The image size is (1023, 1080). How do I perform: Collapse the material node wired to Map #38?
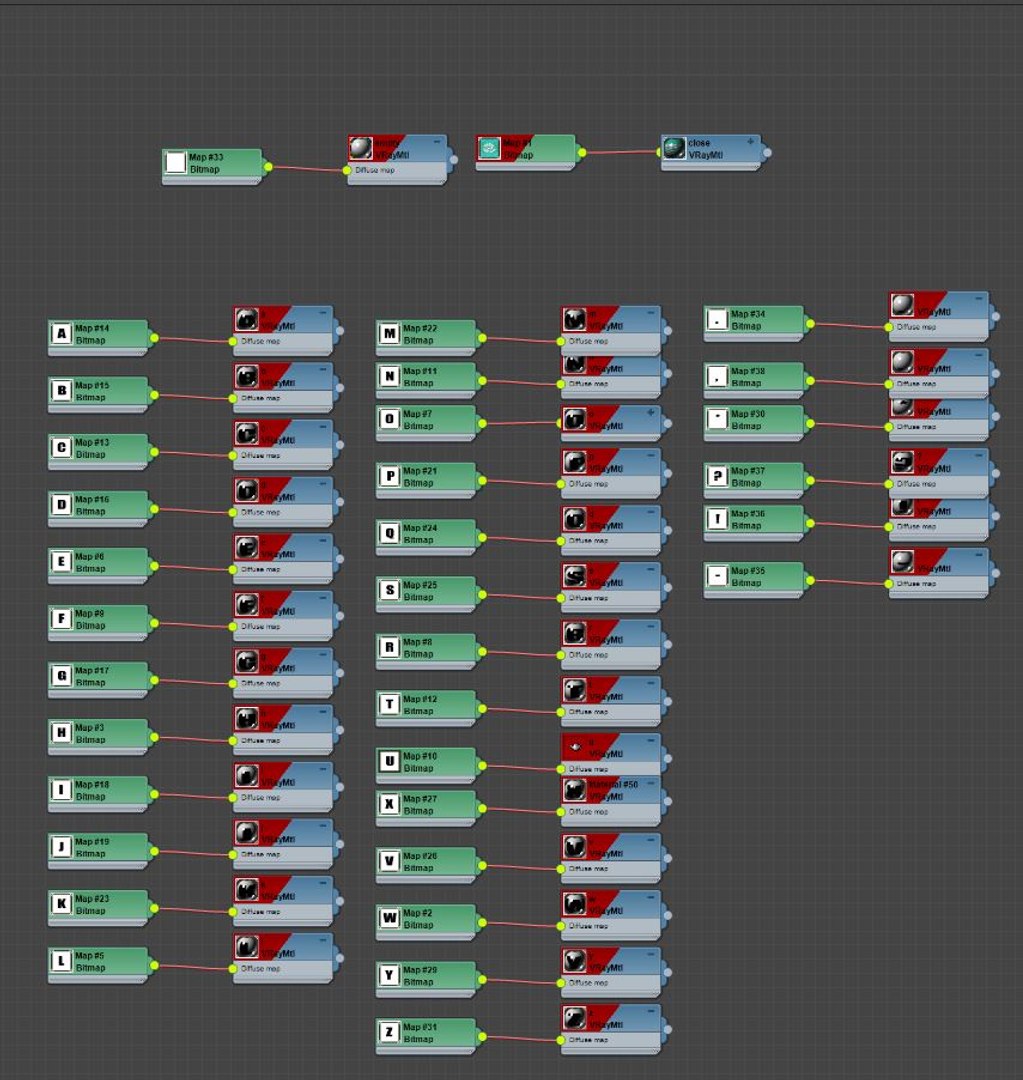coord(978,355)
